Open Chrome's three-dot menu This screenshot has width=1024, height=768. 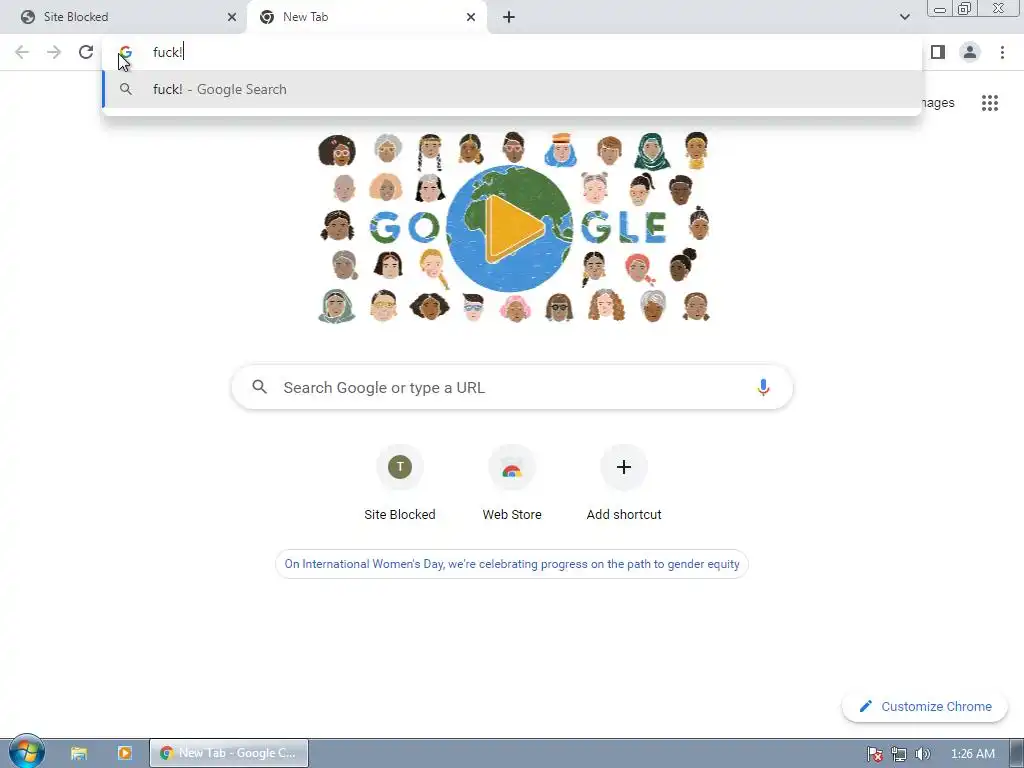1002,52
